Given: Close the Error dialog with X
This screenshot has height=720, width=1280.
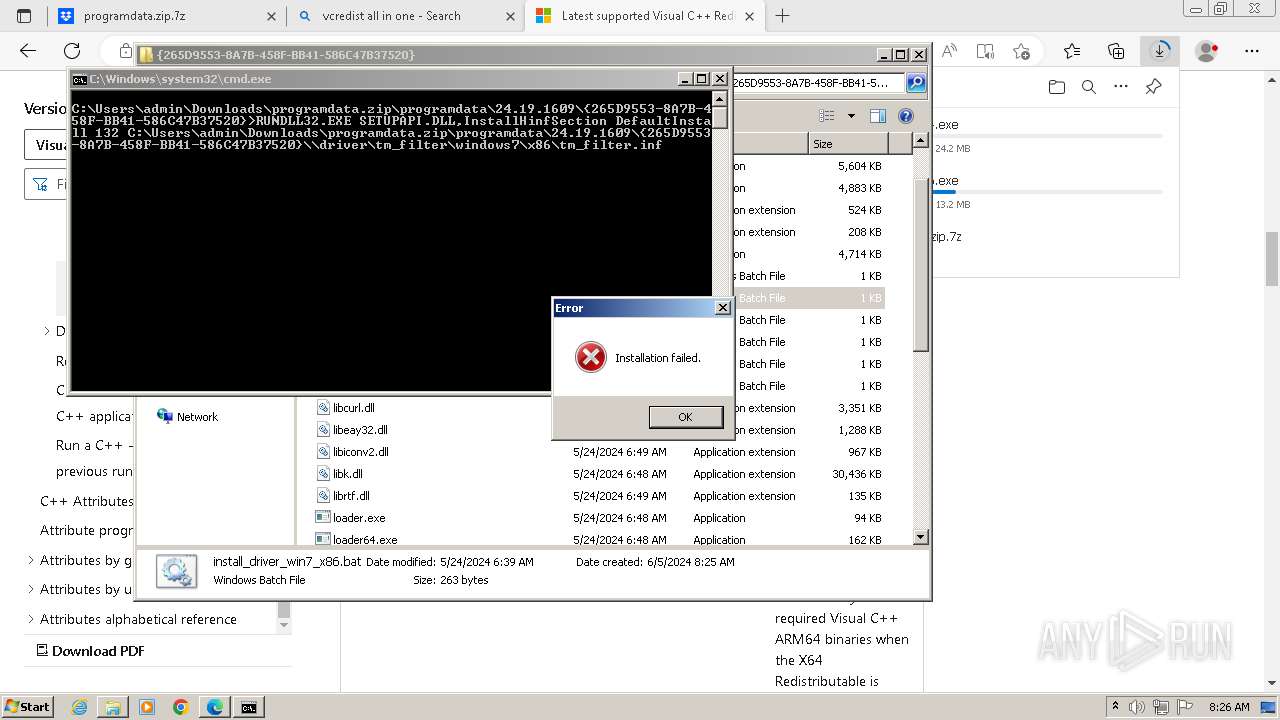Looking at the screenshot, I should (722, 308).
